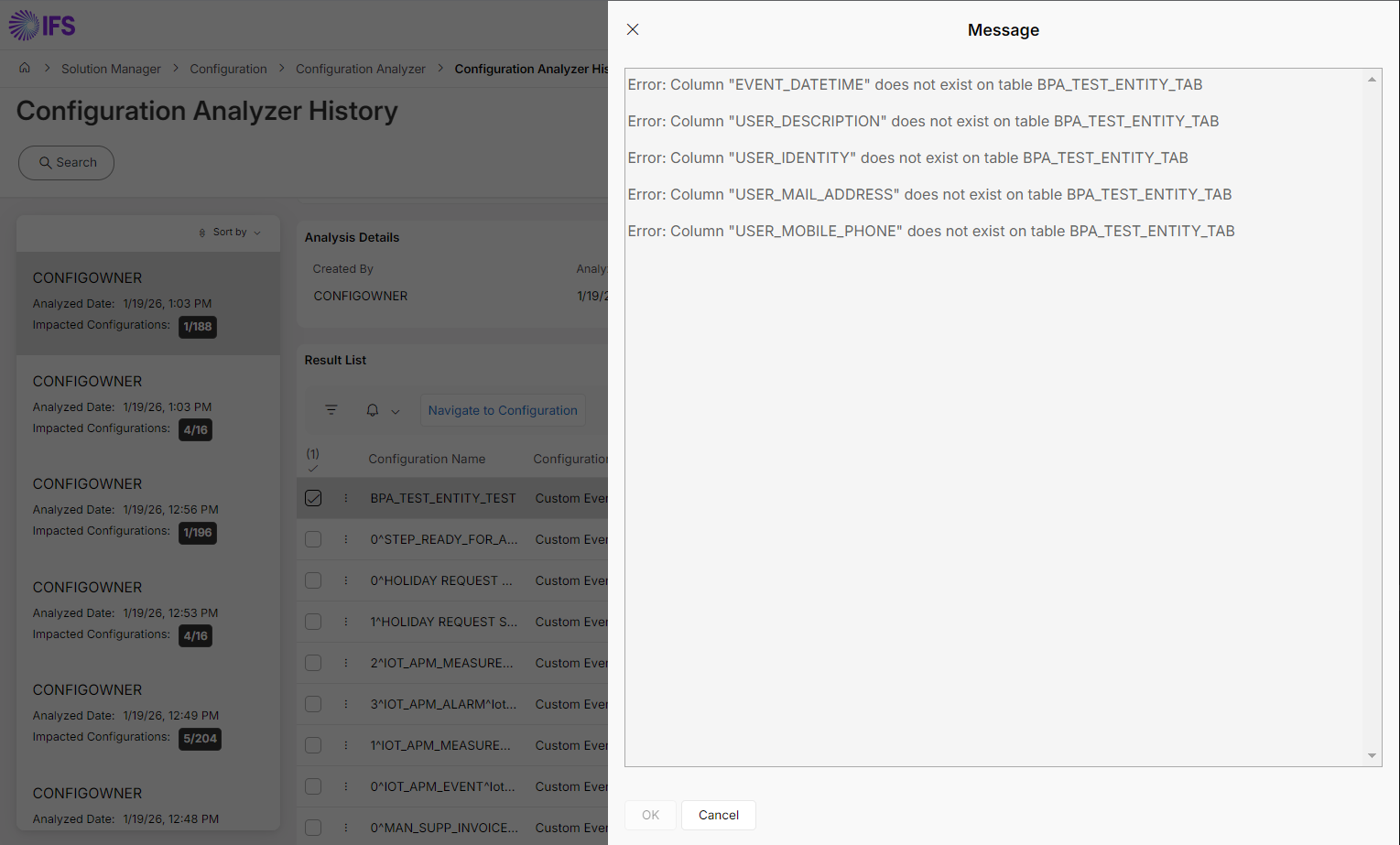Check the 0^HOLIDAY REQUEST row checkbox
Screen dimensions: 1400x845
(x=313, y=580)
